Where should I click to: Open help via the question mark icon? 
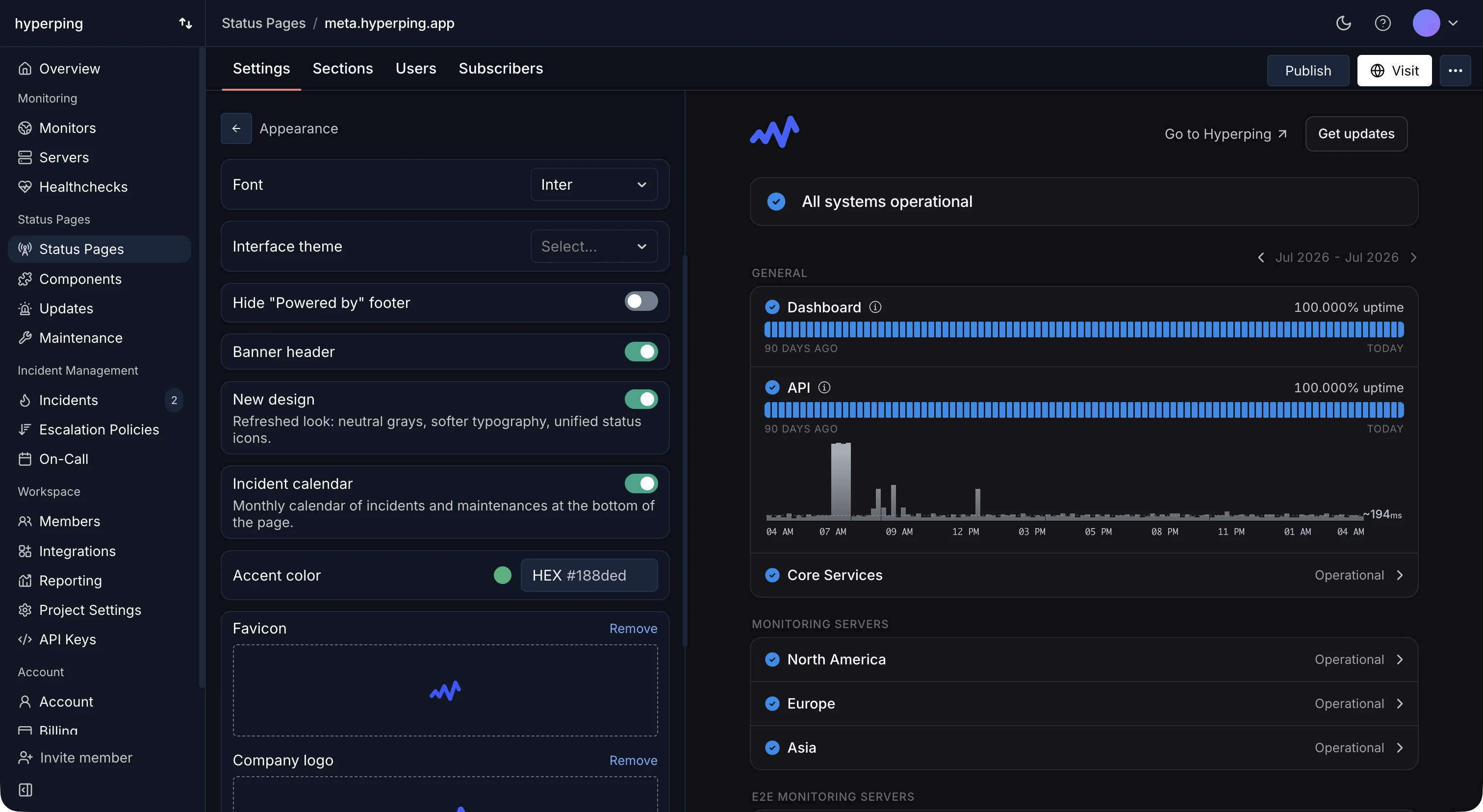pyautogui.click(x=1383, y=23)
